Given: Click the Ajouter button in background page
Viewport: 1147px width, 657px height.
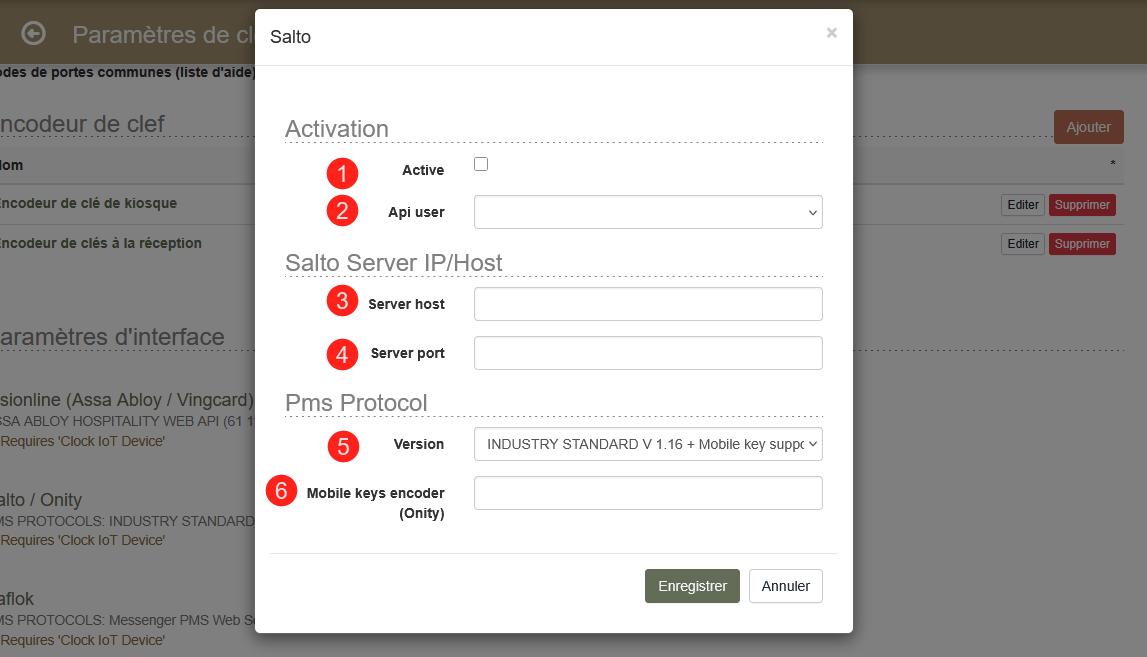Looking at the screenshot, I should pos(1088,127).
